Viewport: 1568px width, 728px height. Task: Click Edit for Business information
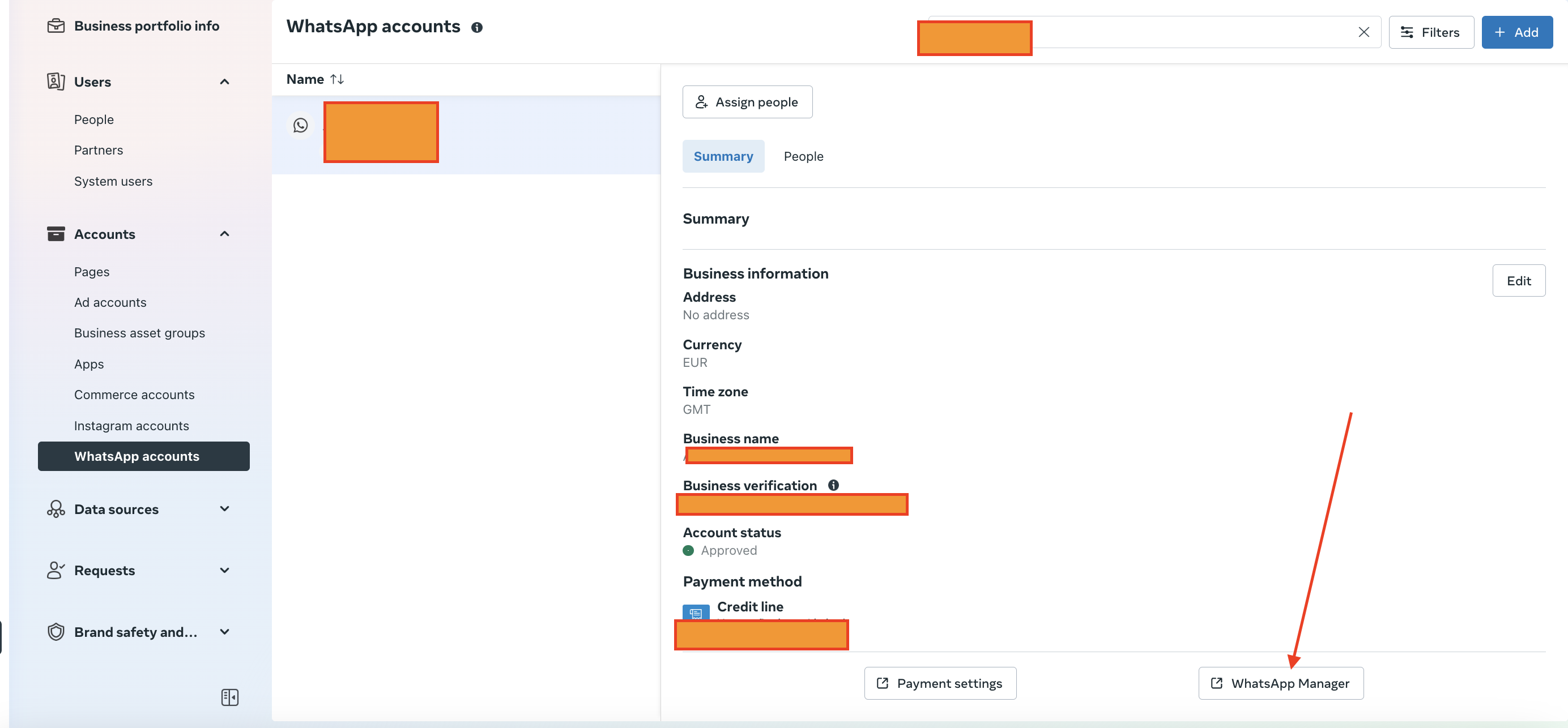[x=1519, y=280]
